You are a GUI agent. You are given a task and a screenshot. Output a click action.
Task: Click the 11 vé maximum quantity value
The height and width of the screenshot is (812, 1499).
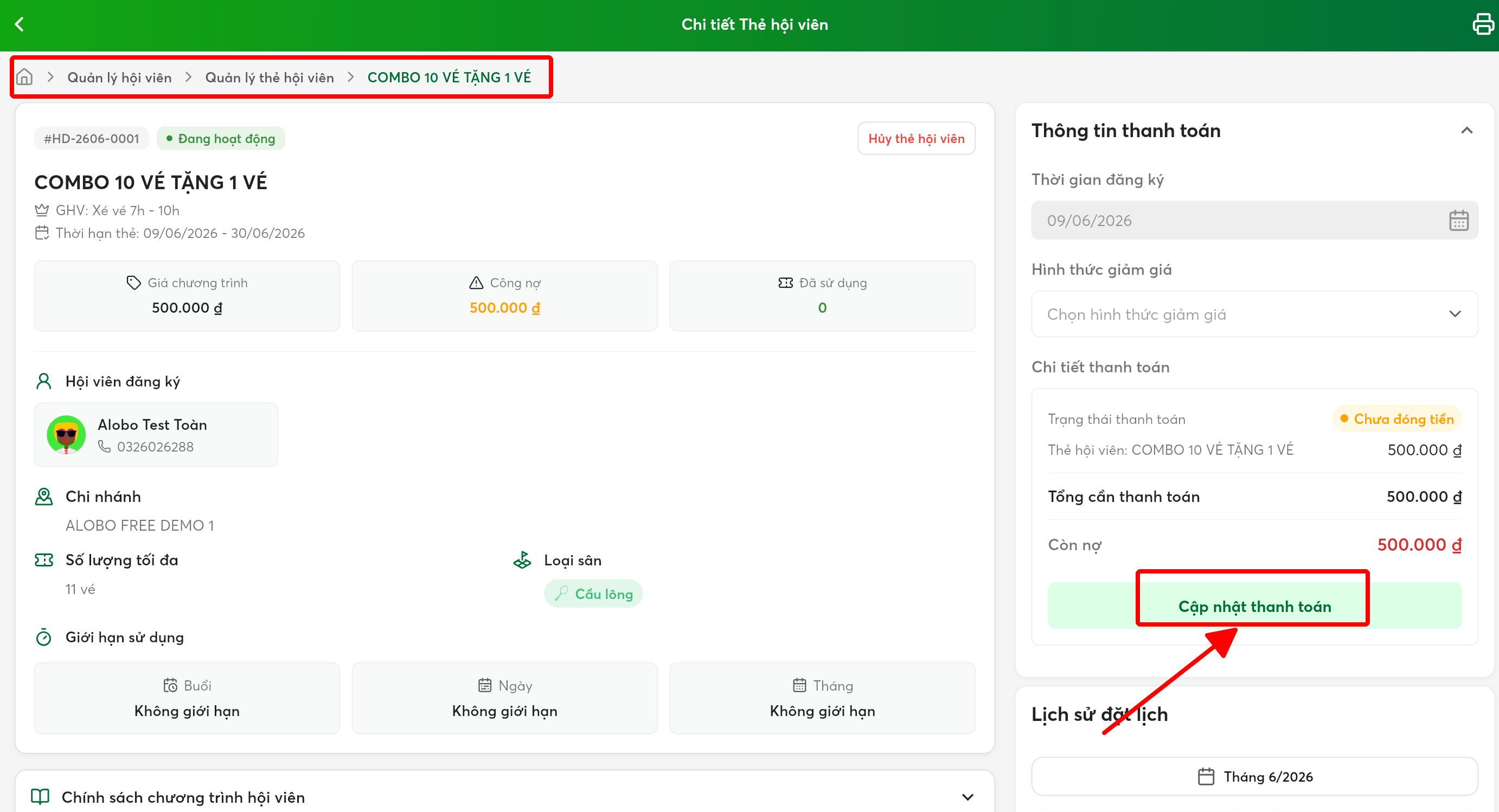click(80, 589)
